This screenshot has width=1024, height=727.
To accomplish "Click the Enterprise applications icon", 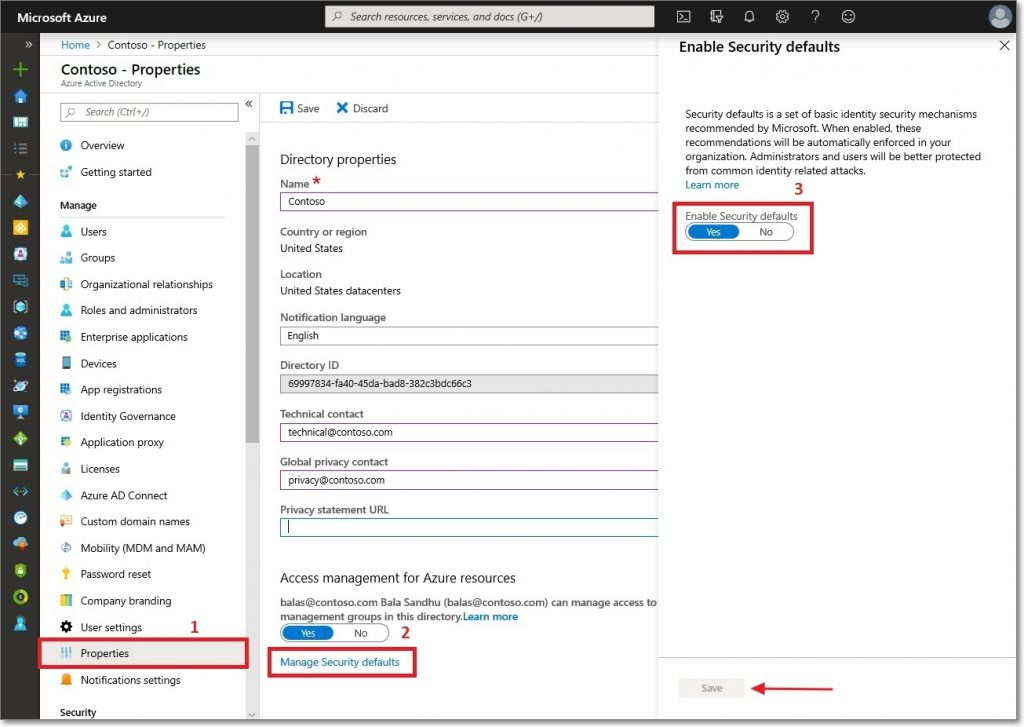I will point(66,336).
